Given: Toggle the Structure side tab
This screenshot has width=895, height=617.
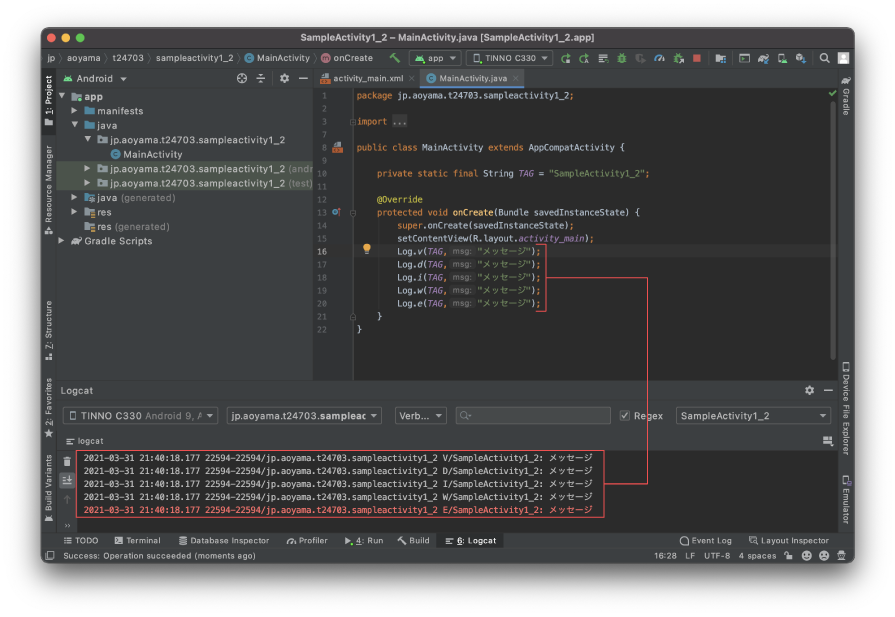Looking at the screenshot, I should pos(49,330).
